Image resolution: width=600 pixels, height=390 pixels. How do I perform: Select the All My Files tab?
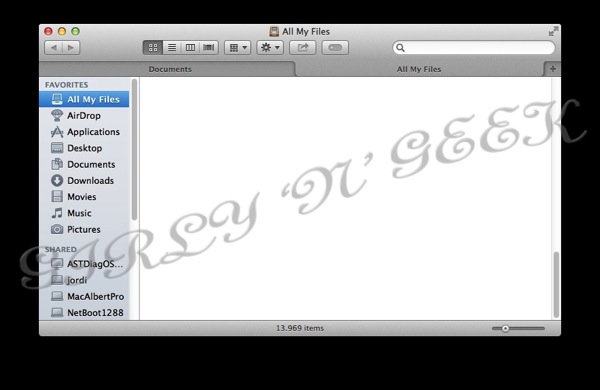pyautogui.click(x=419, y=69)
